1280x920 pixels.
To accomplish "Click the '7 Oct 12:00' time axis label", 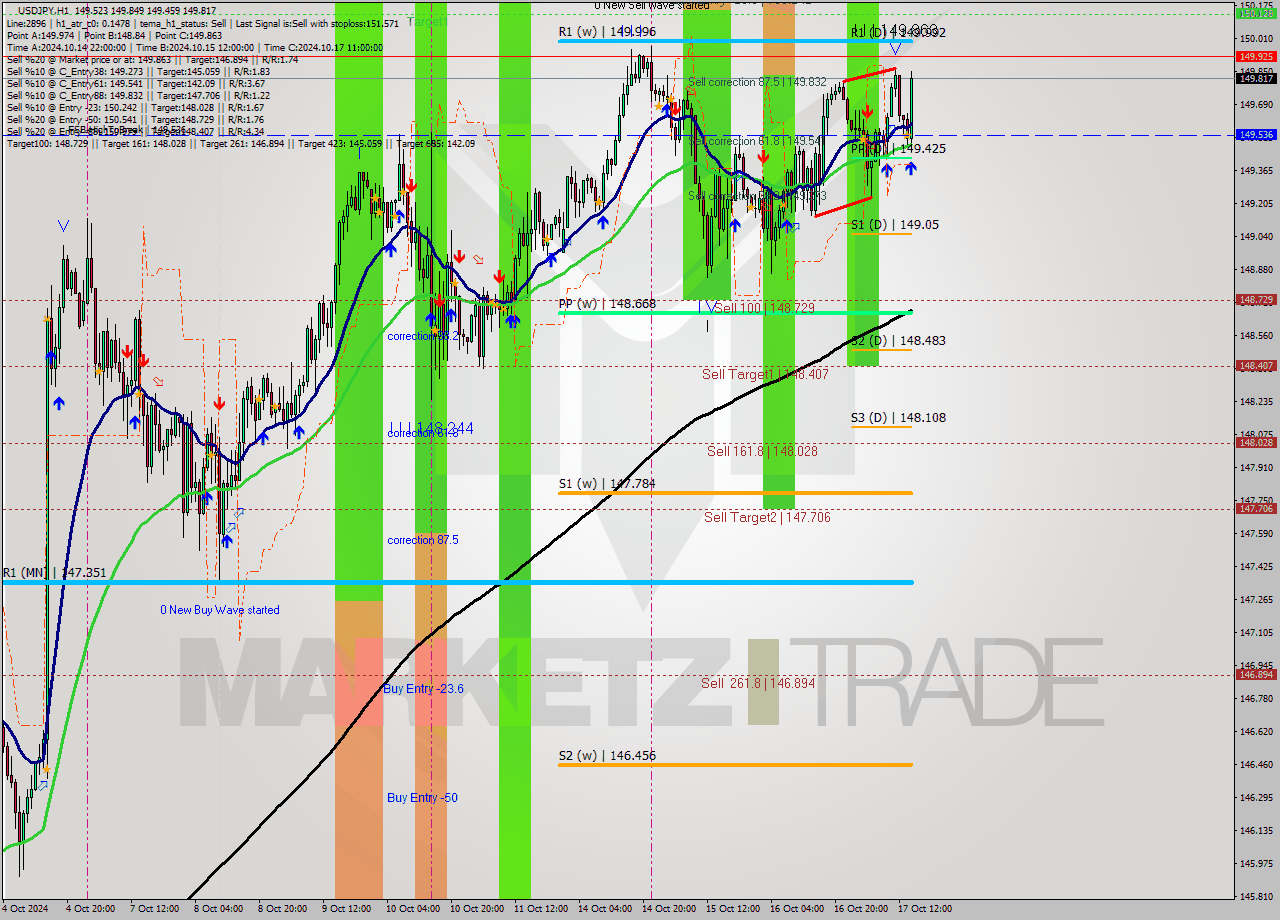I will pos(155,909).
